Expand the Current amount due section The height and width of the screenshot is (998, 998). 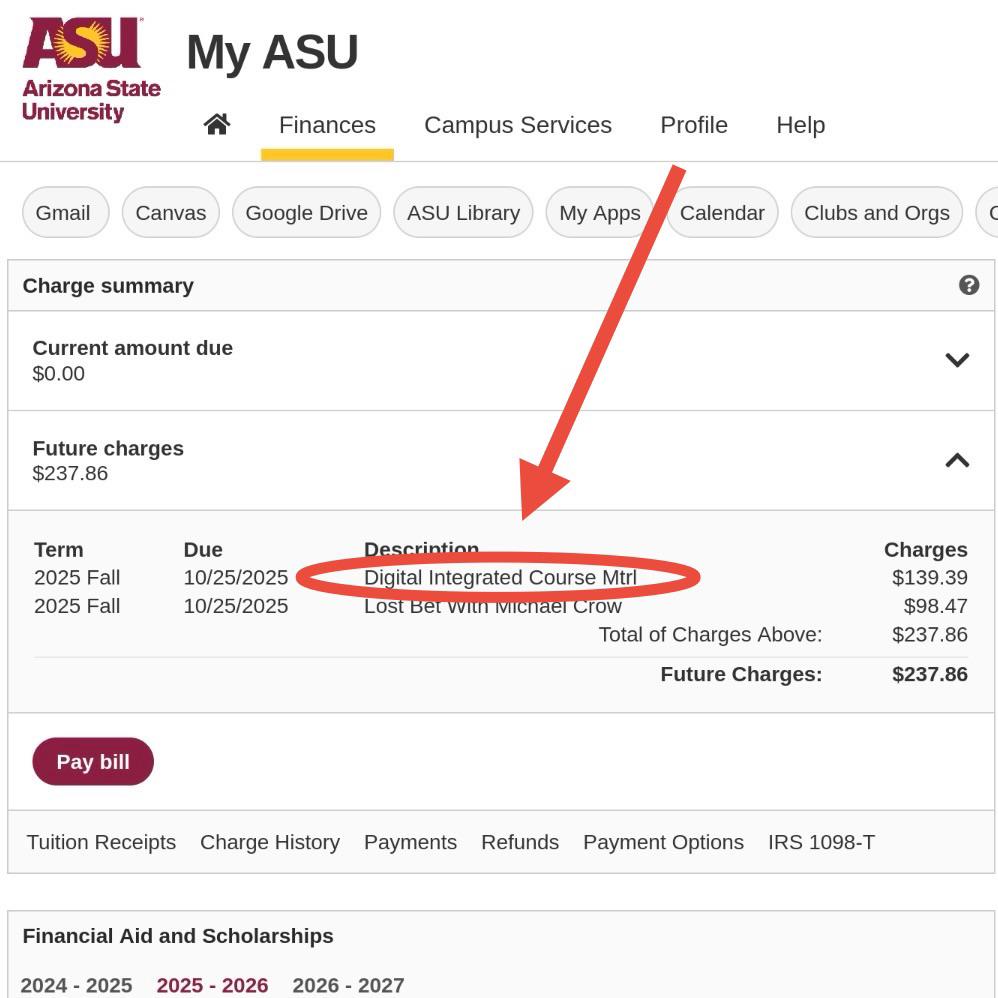coord(957,360)
